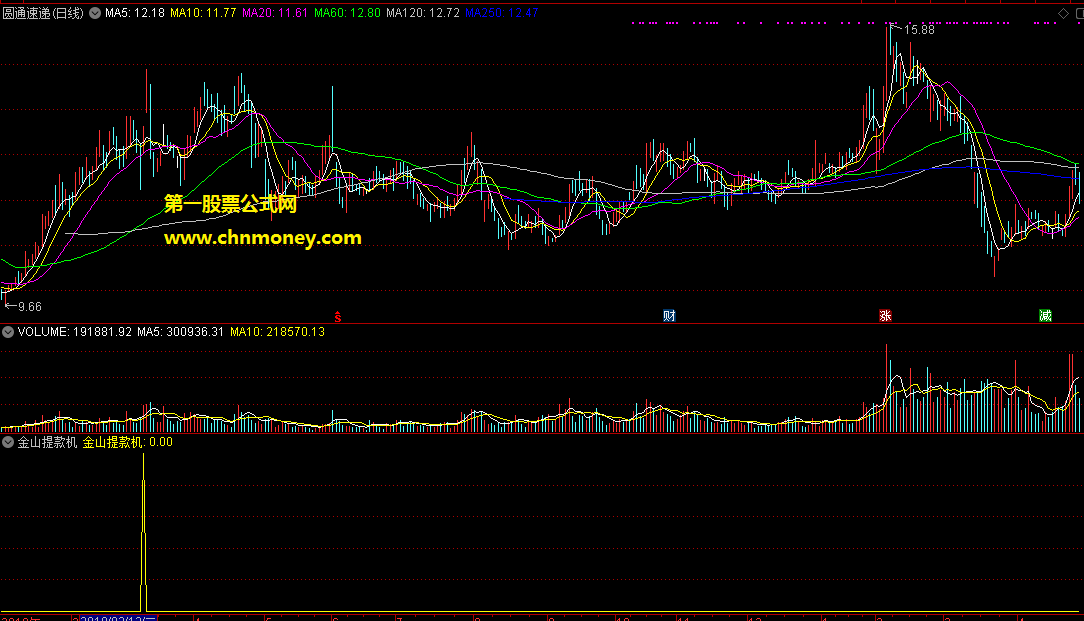Click the white 金山提款机 indicator name
Image resolution: width=1084 pixels, height=621 pixels.
click(x=47, y=442)
